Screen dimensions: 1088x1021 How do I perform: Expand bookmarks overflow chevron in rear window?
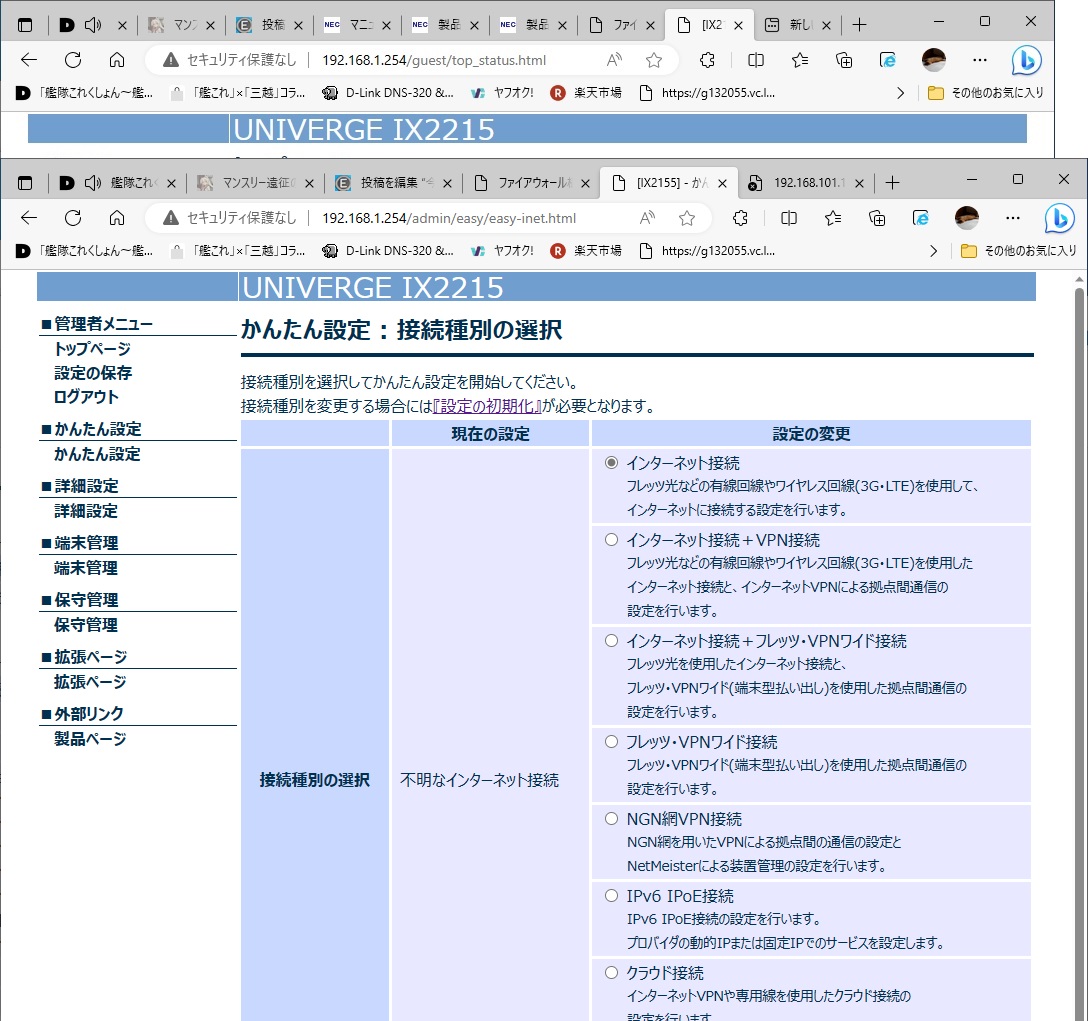pos(900,92)
